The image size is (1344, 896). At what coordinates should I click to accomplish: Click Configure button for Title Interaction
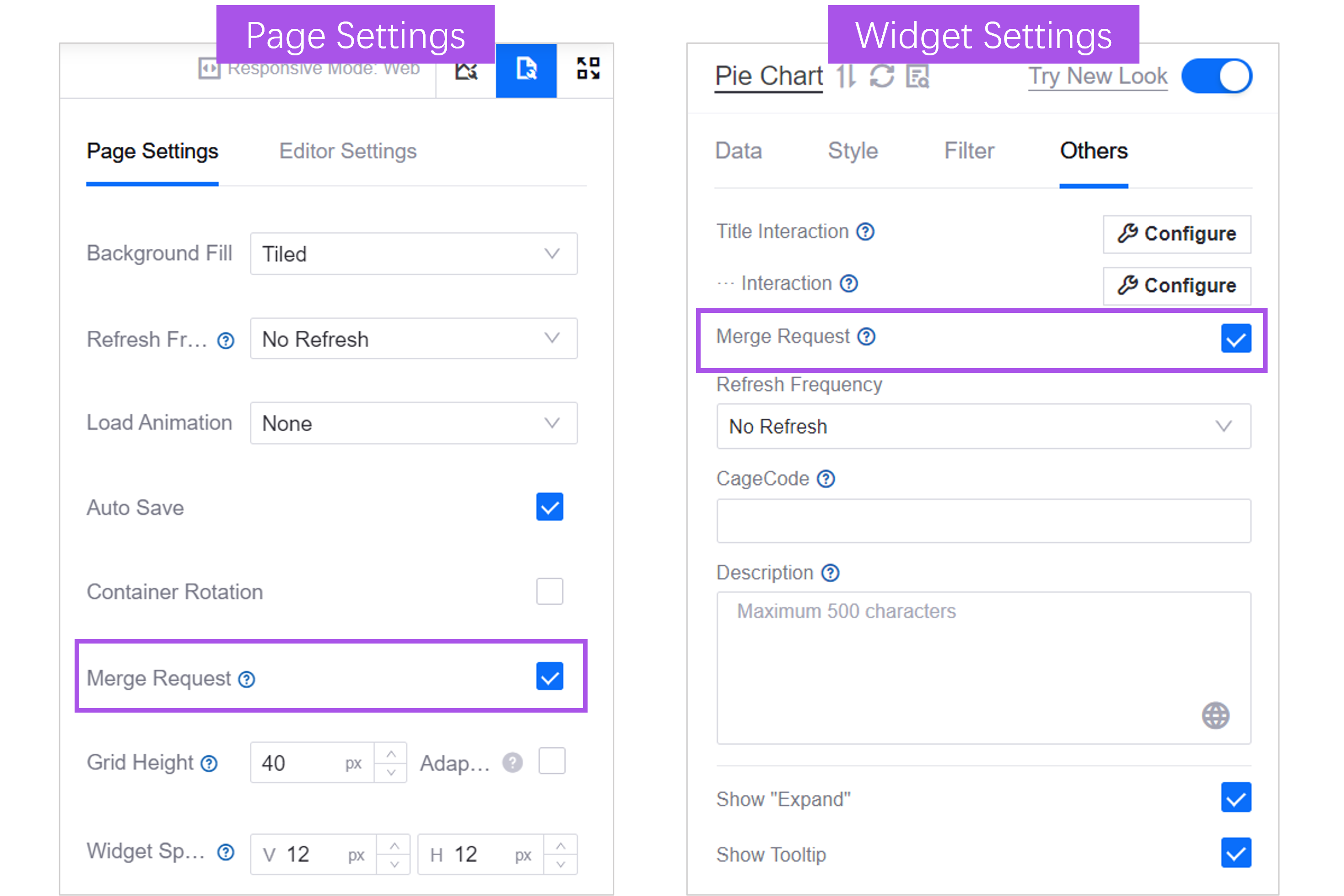1177,234
